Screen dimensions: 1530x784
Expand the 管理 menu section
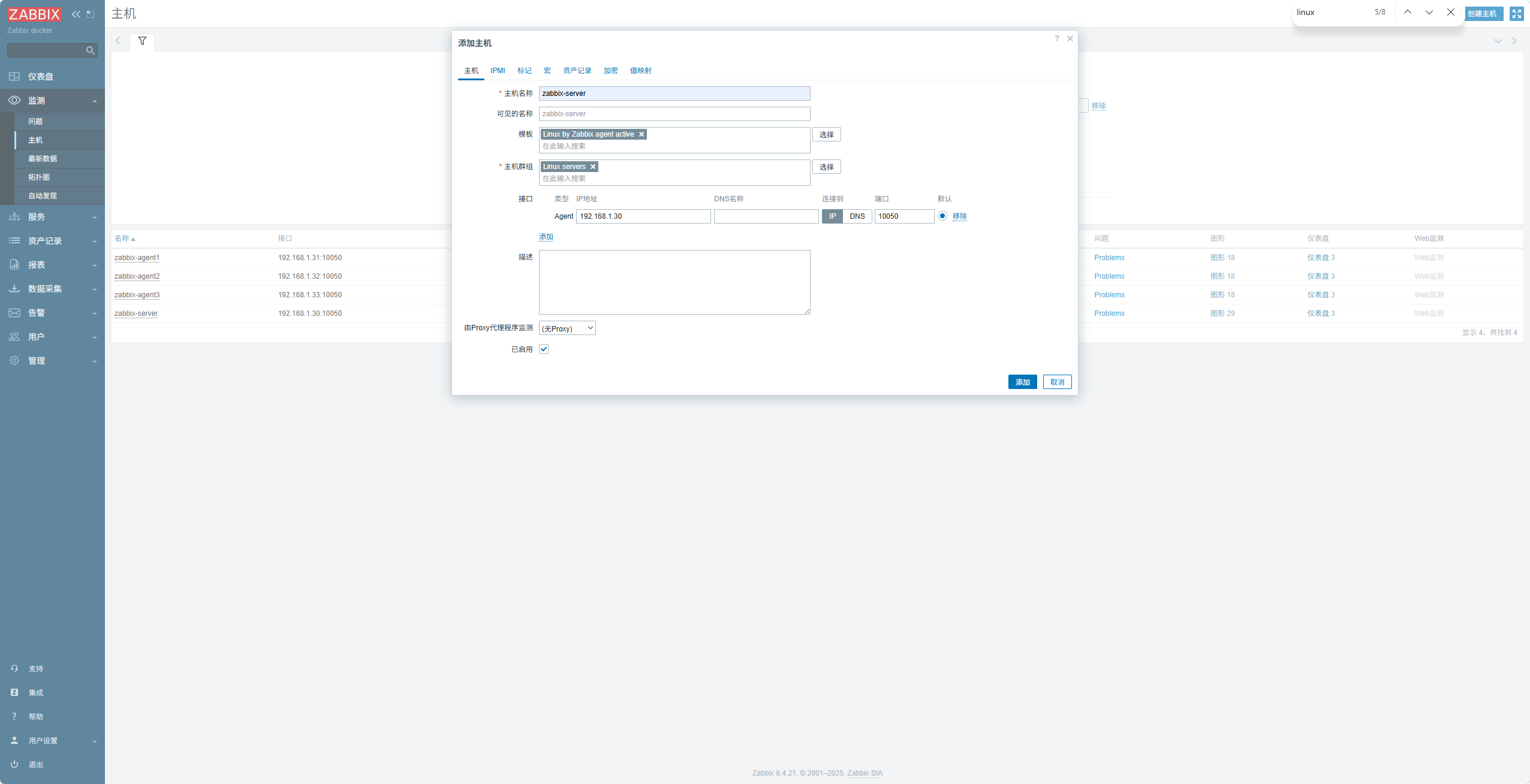tap(95, 361)
